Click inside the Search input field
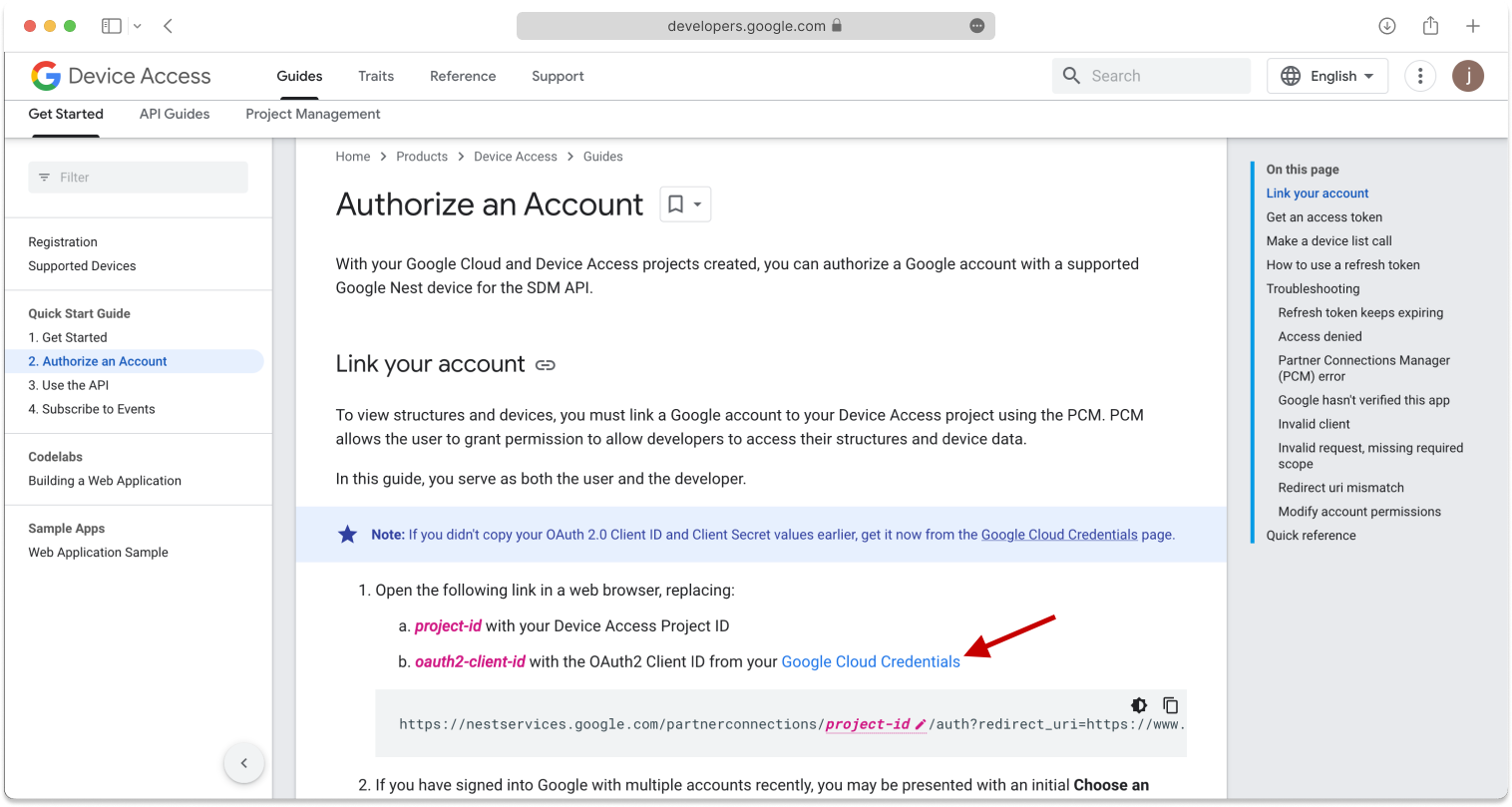 (x=1157, y=75)
